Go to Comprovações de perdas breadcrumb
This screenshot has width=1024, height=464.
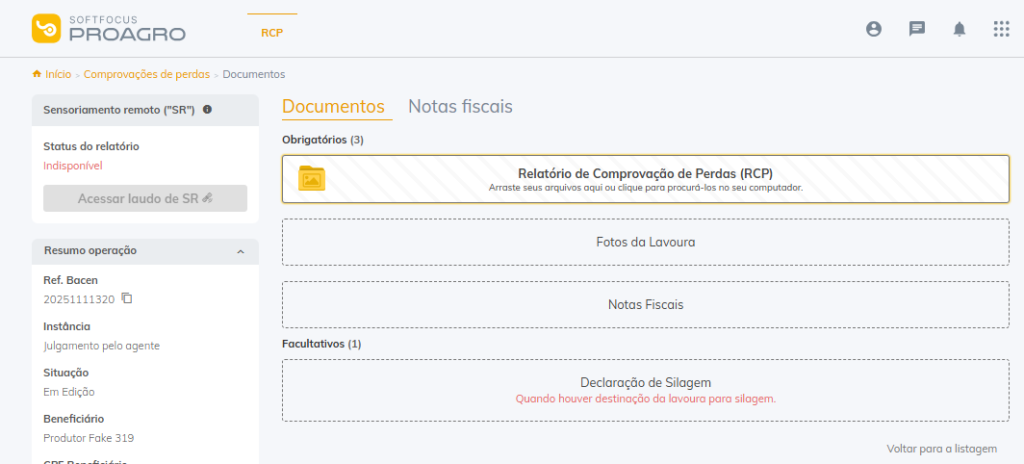(147, 74)
